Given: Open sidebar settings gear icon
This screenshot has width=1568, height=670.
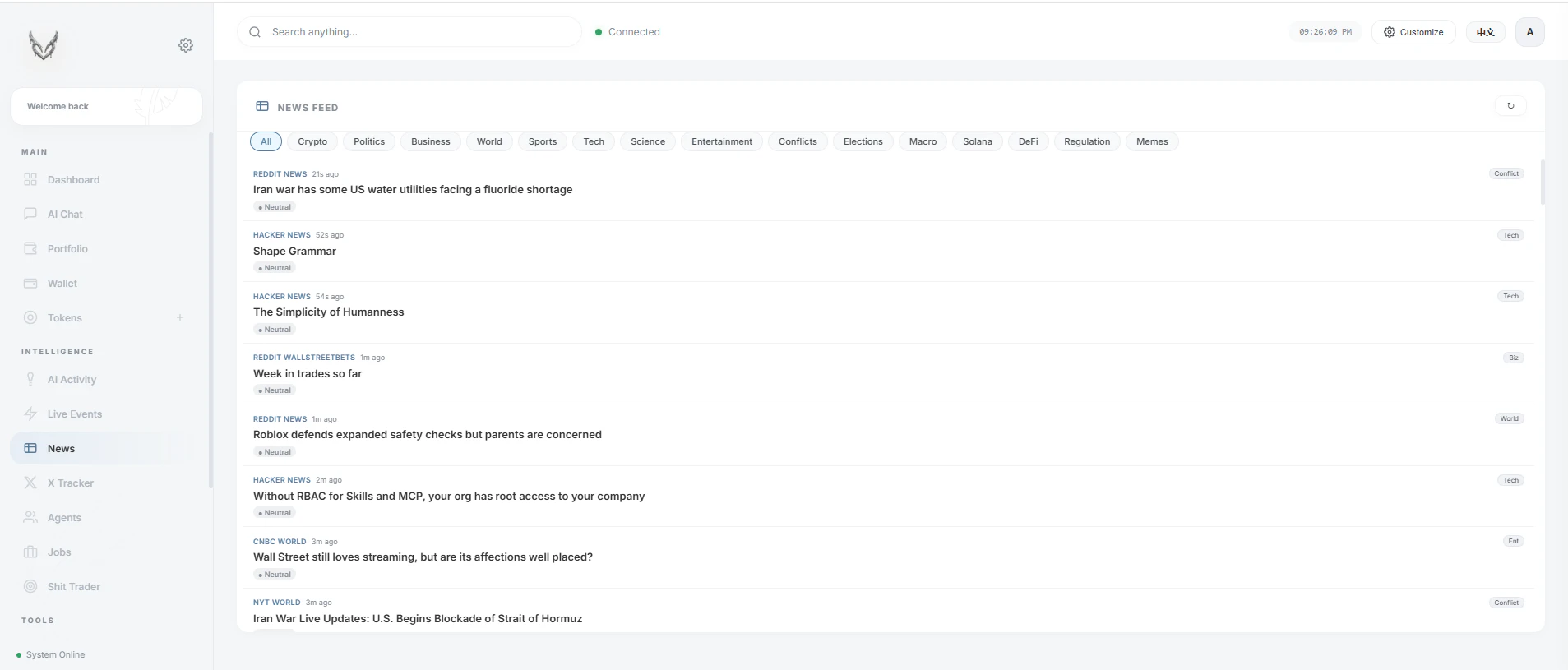Looking at the screenshot, I should 186,45.
